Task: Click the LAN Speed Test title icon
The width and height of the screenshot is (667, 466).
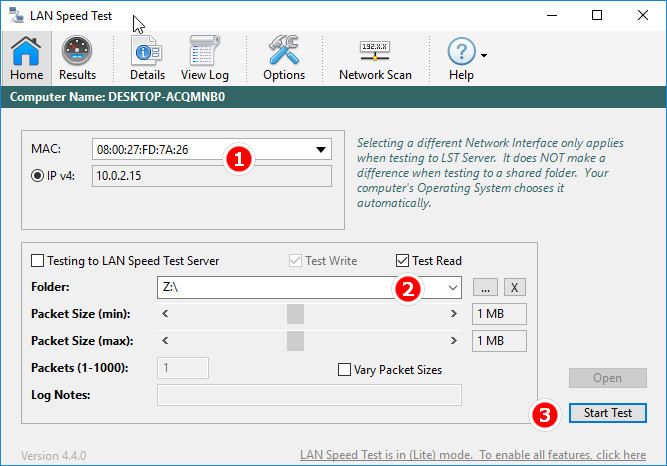Action: click(x=17, y=16)
